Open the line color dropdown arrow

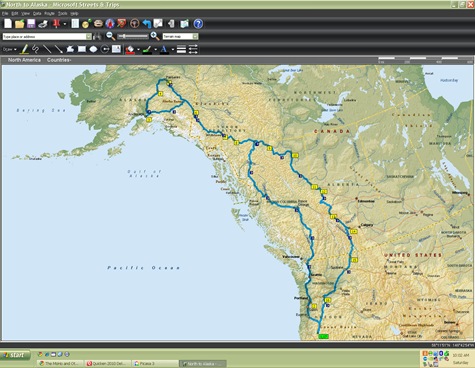(155, 50)
